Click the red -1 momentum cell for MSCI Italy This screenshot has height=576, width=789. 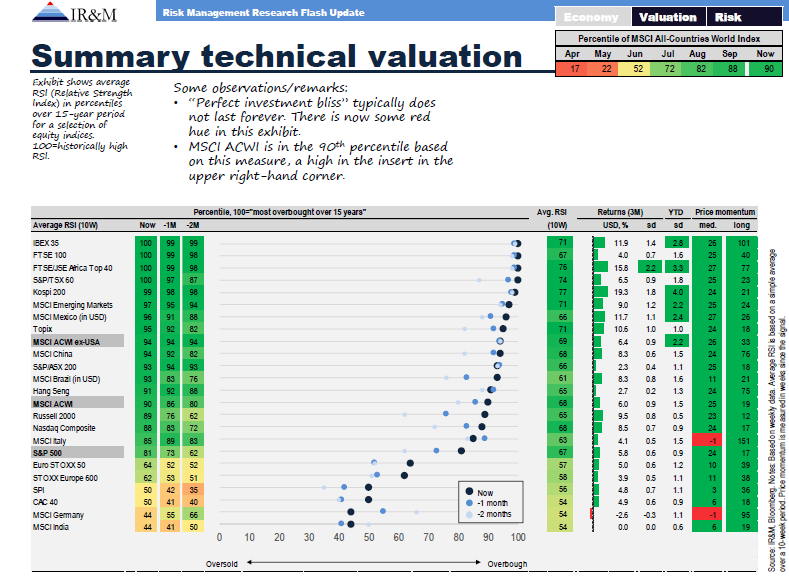pos(707,441)
